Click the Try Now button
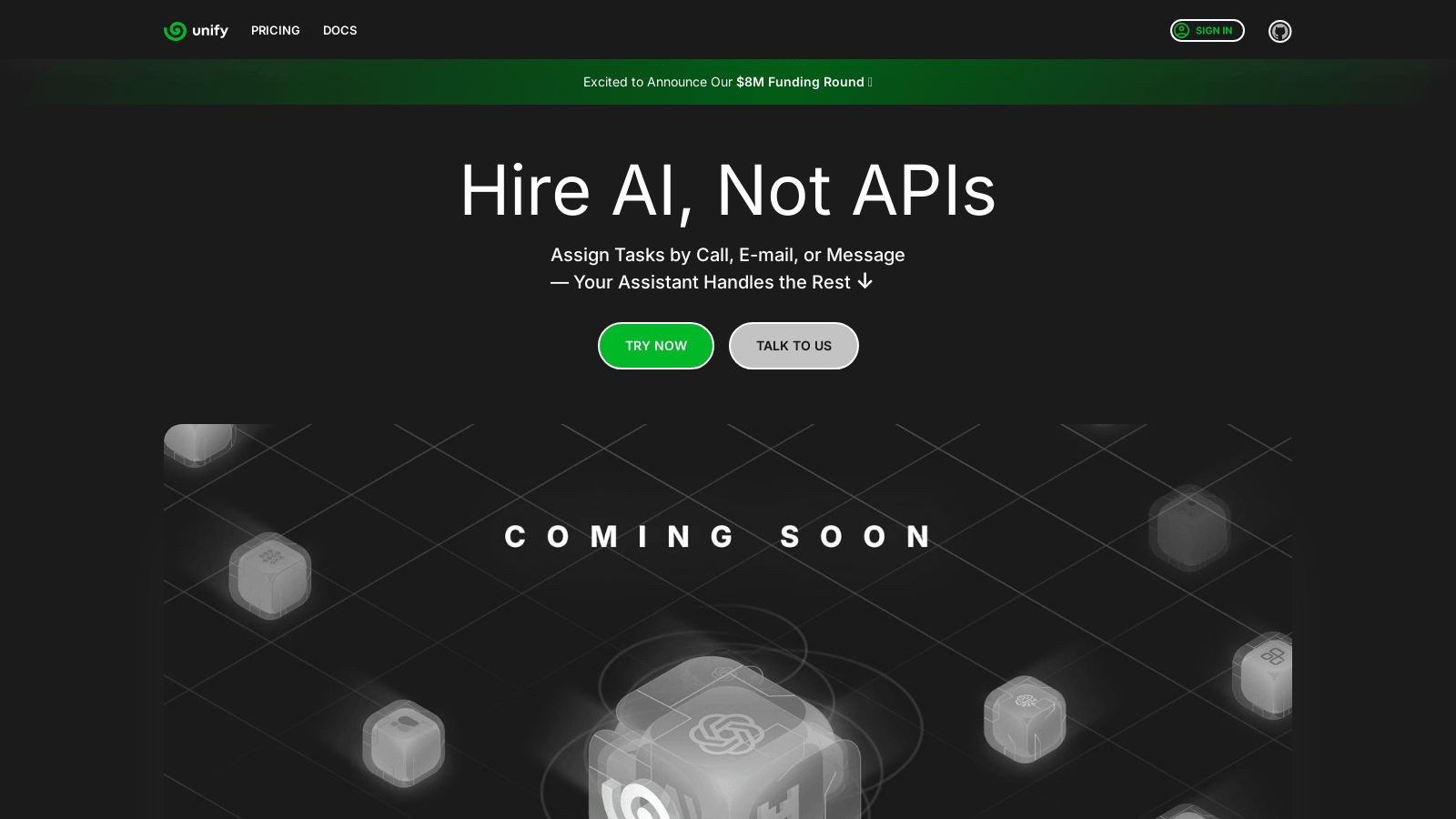Image resolution: width=1456 pixels, height=819 pixels. tap(656, 346)
